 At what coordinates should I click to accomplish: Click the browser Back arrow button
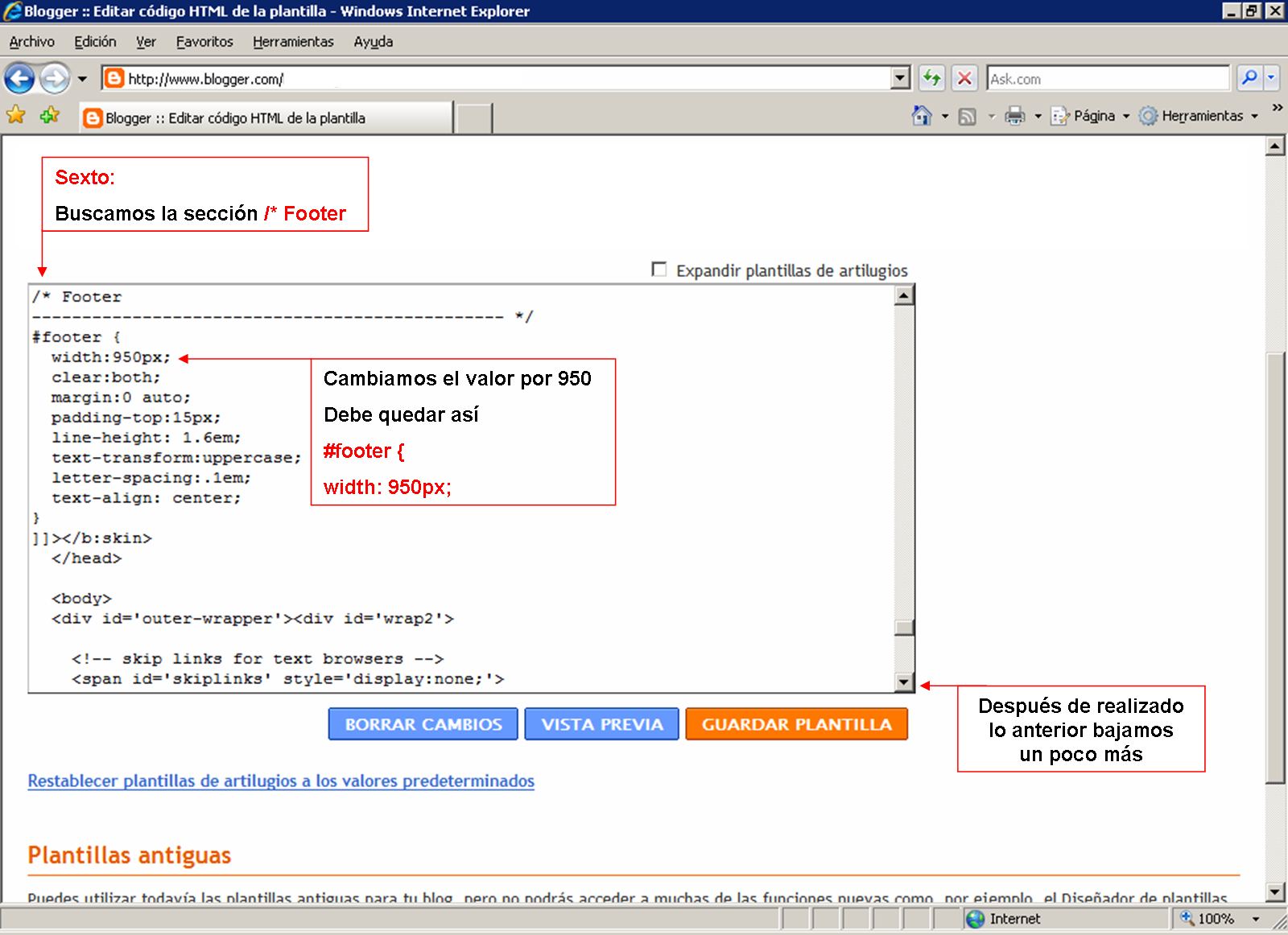(x=19, y=79)
